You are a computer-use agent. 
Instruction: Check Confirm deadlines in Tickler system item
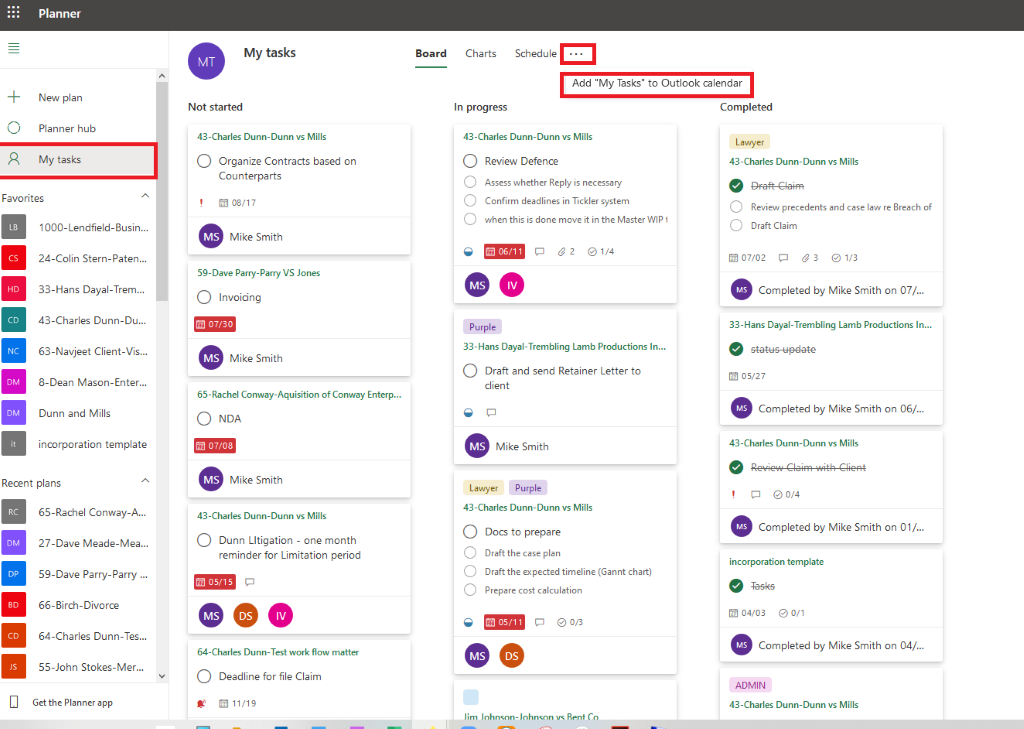[x=470, y=201]
